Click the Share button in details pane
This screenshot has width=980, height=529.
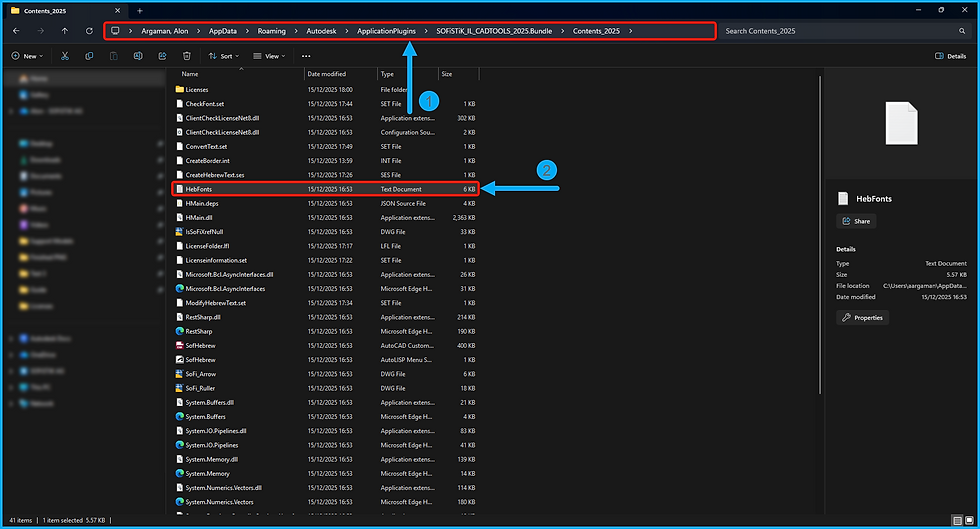856,221
